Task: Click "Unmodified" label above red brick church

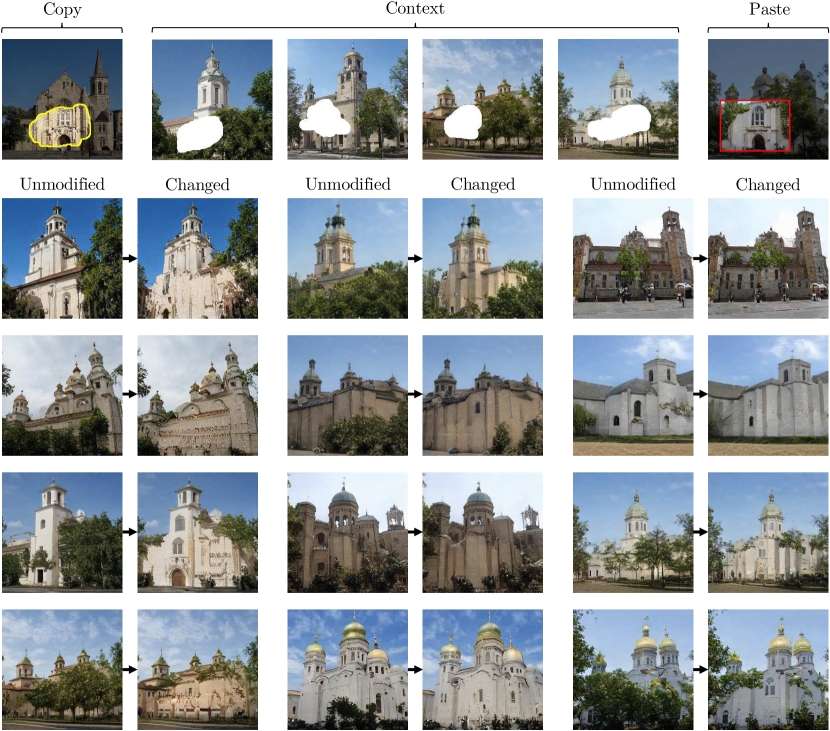Action: pyautogui.click(x=633, y=184)
